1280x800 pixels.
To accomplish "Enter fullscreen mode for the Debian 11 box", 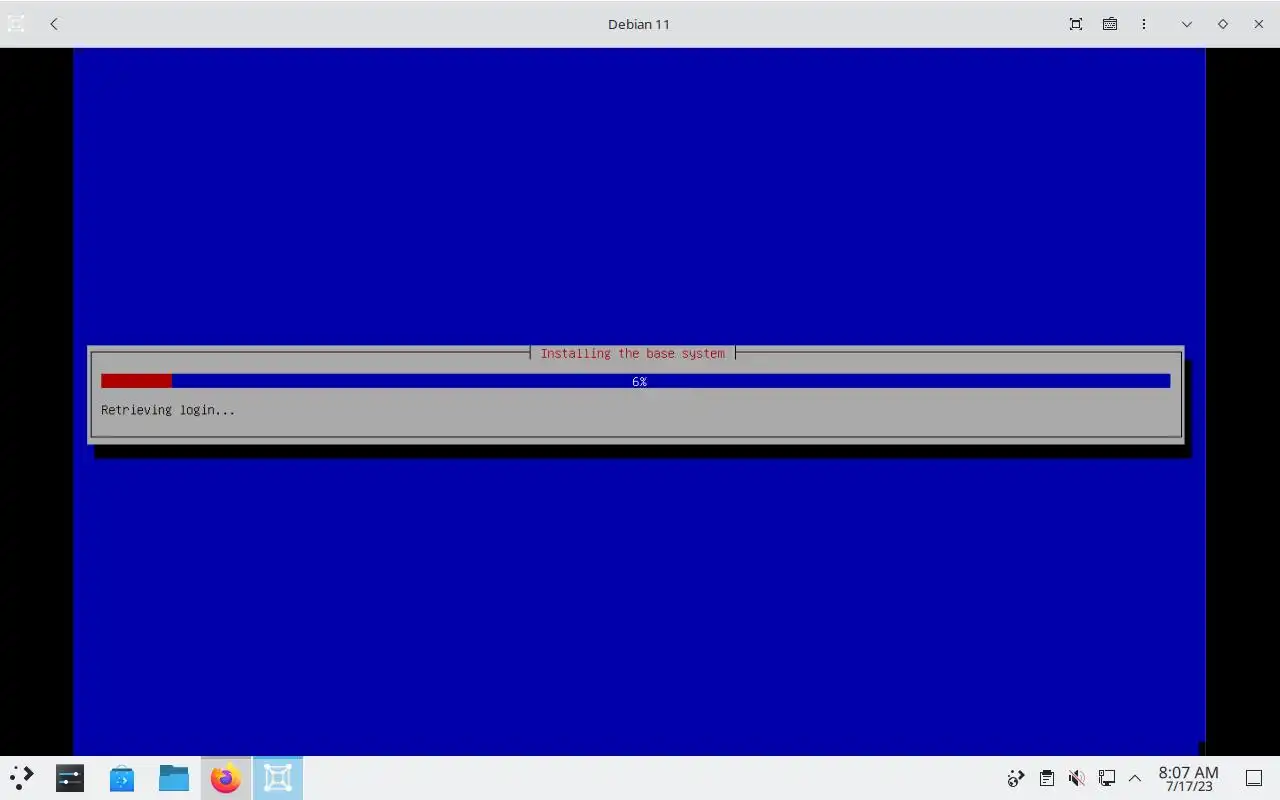I will pyautogui.click(x=1076, y=24).
